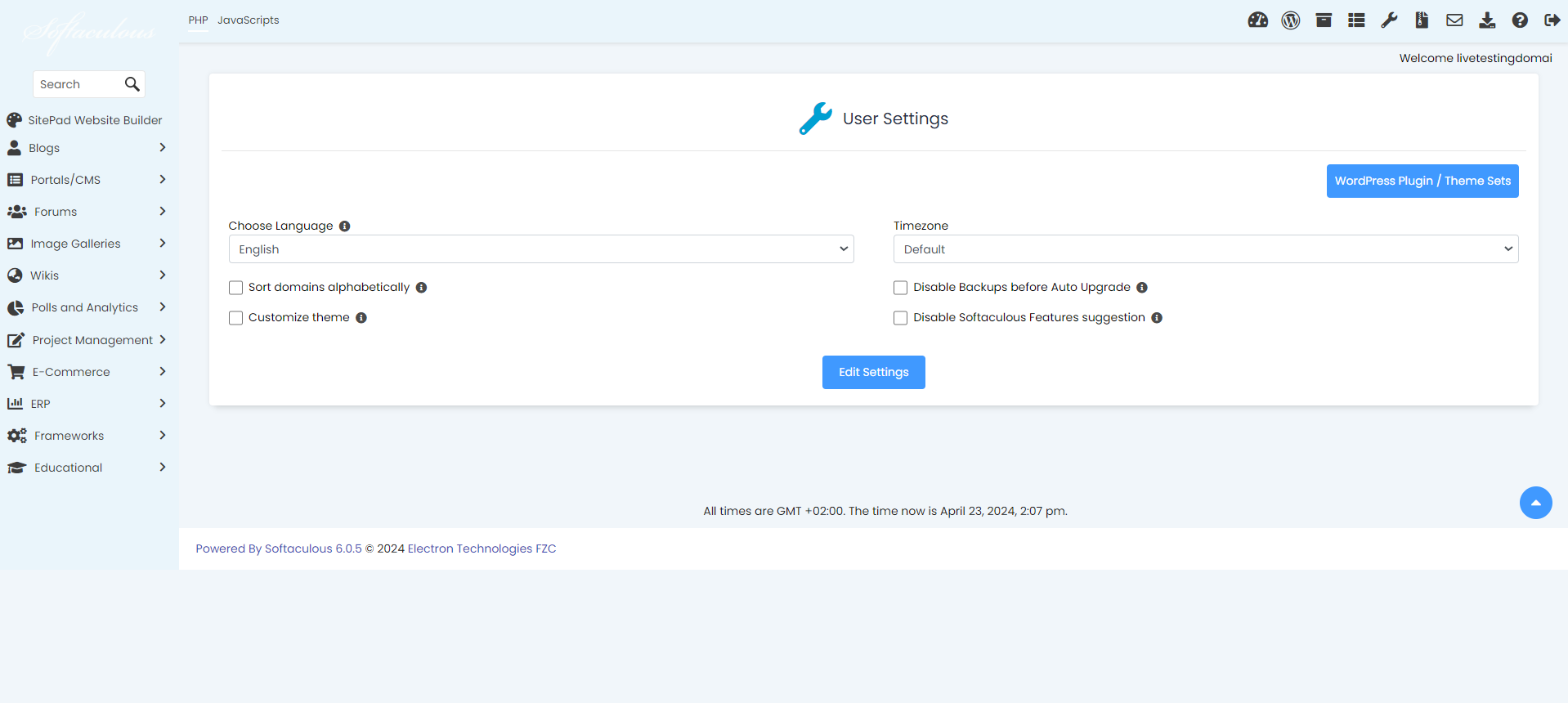The image size is (1568, 703).
Task: Open the Choose Language dropdown
Action: [541, 249]
